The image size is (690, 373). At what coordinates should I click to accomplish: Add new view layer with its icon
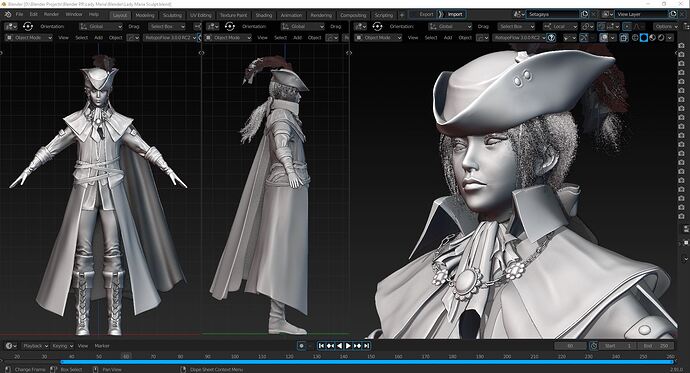pos(673,14)
